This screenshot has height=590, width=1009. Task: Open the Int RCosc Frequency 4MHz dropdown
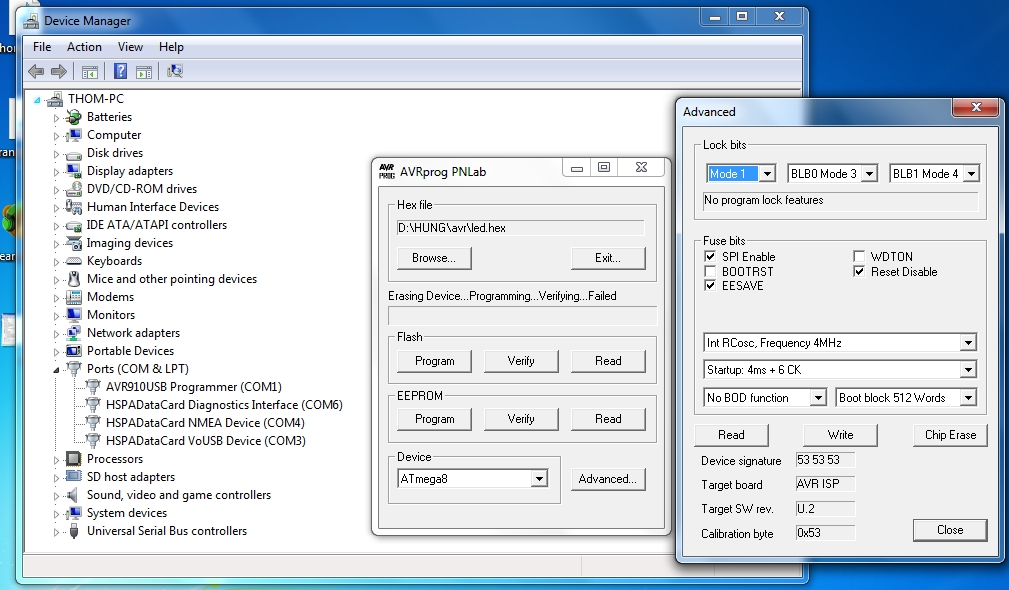[967, 343]
